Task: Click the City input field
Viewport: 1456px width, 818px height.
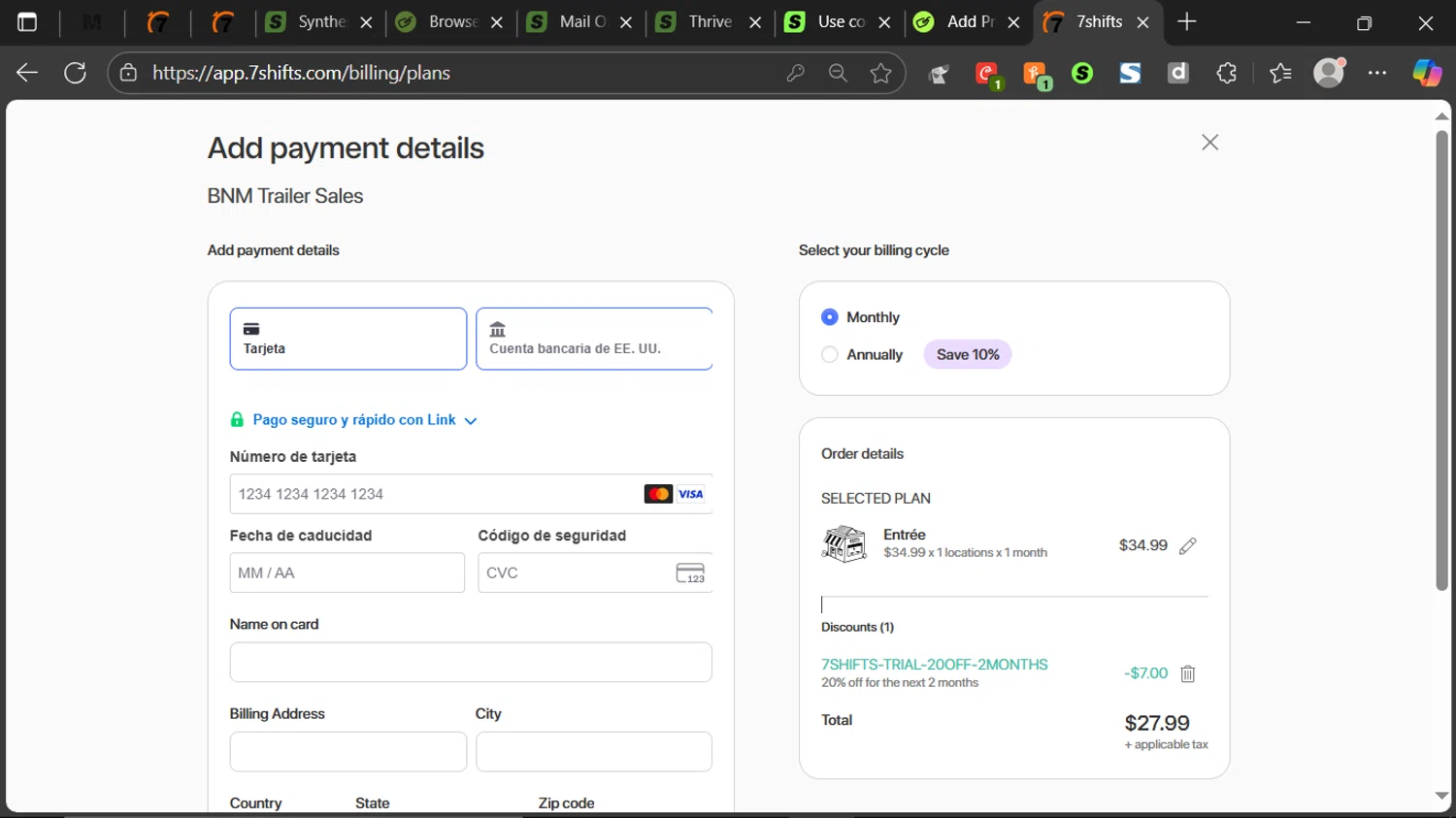Action: point(594,751)
